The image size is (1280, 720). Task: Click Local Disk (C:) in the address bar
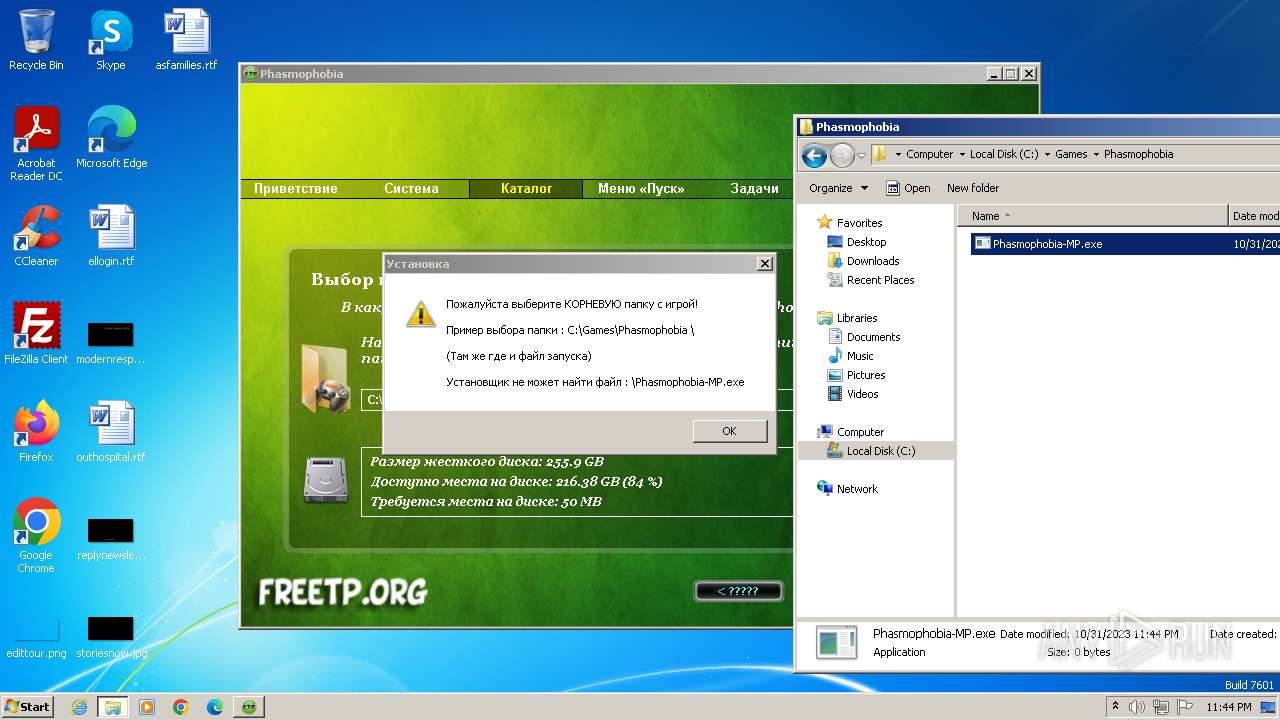1004,154
